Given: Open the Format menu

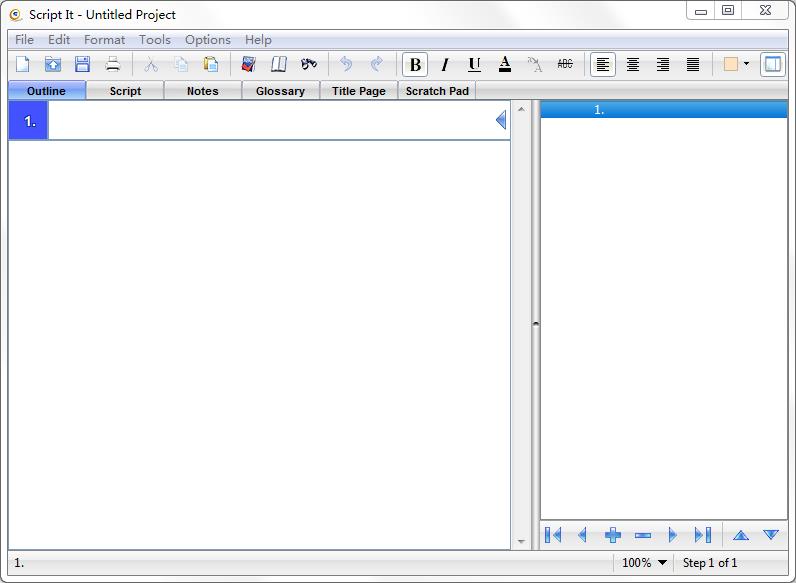Looking at the screenshot, I should [105, 40].
